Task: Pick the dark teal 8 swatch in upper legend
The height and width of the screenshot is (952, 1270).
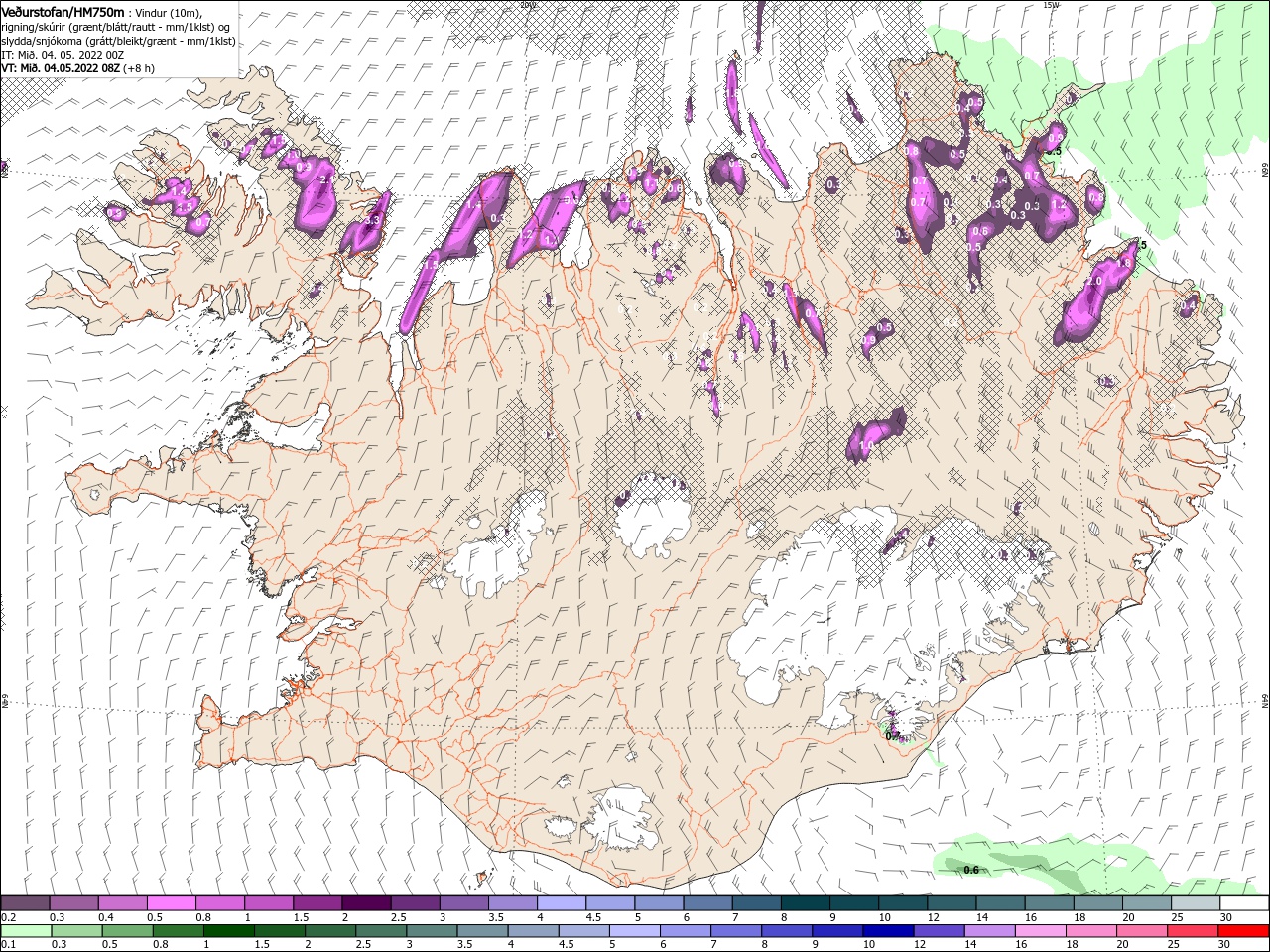Action: [x=805, y=903]
